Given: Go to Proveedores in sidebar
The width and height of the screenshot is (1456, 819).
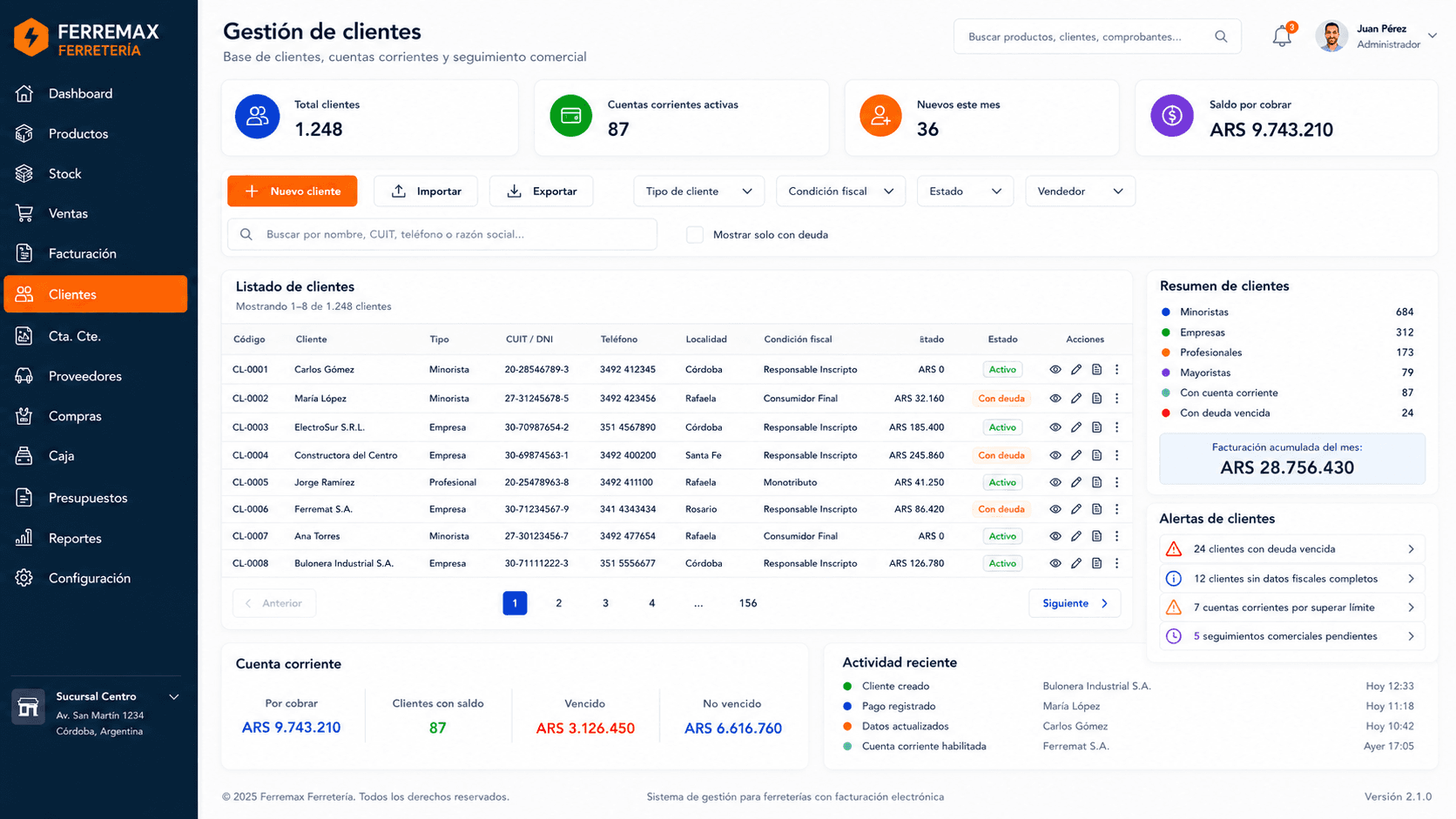Looking at the screenshot, I should tap(96, 377).
